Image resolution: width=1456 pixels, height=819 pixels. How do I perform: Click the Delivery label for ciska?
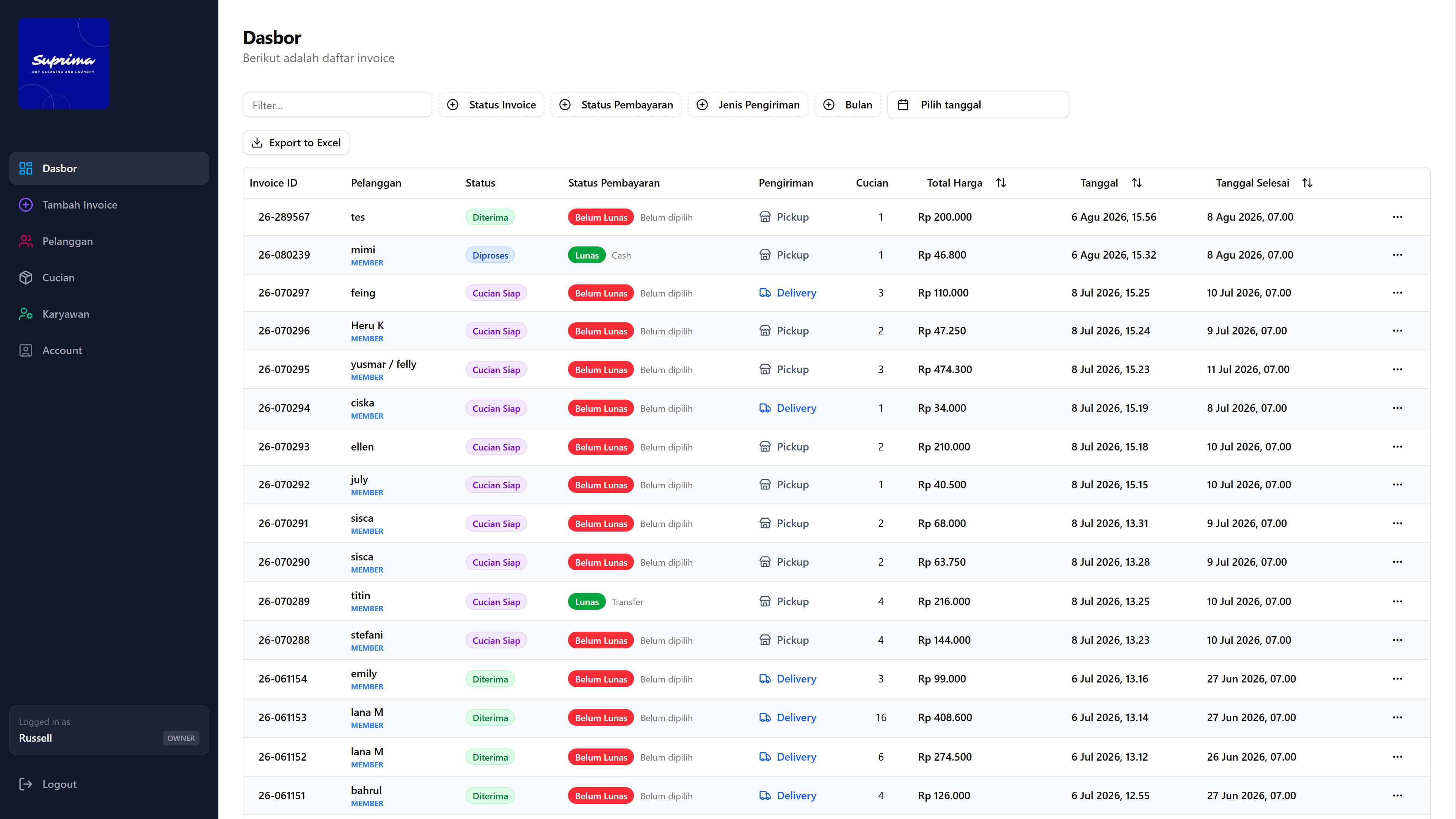[x=796, y=408]
